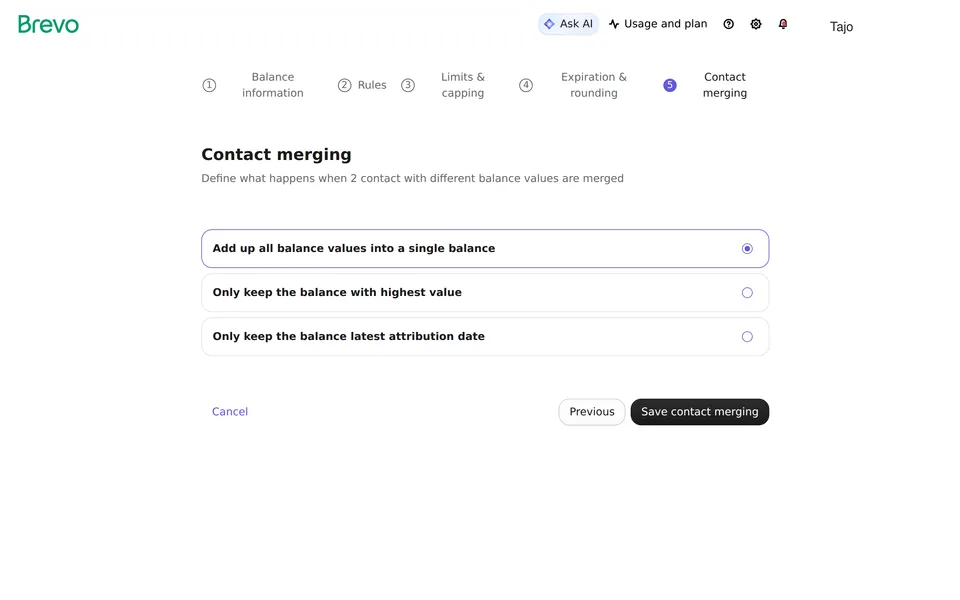Viewport: 960px width, 600px height.
Task: Click Save contact merging button
Action: pos(700,412)
